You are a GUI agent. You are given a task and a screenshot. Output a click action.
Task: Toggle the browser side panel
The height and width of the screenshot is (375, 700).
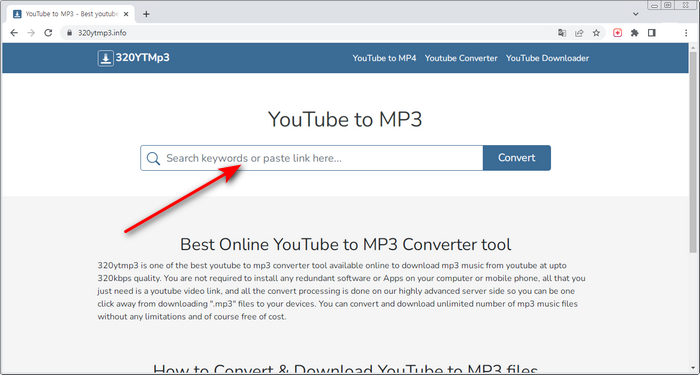click(652, 33)
